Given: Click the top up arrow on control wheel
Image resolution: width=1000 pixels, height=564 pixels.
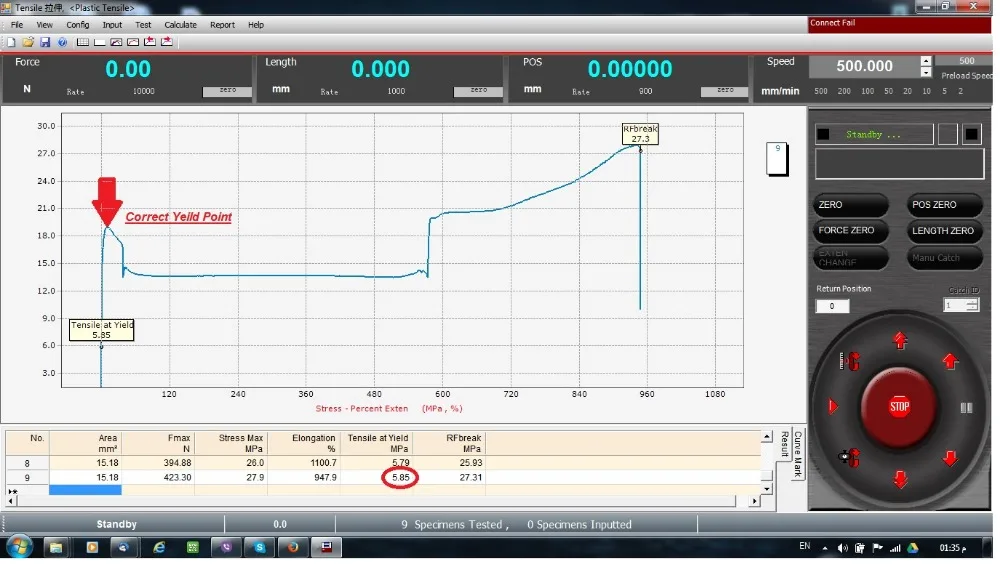Looking at the screenshot, I should coord(900,341).
